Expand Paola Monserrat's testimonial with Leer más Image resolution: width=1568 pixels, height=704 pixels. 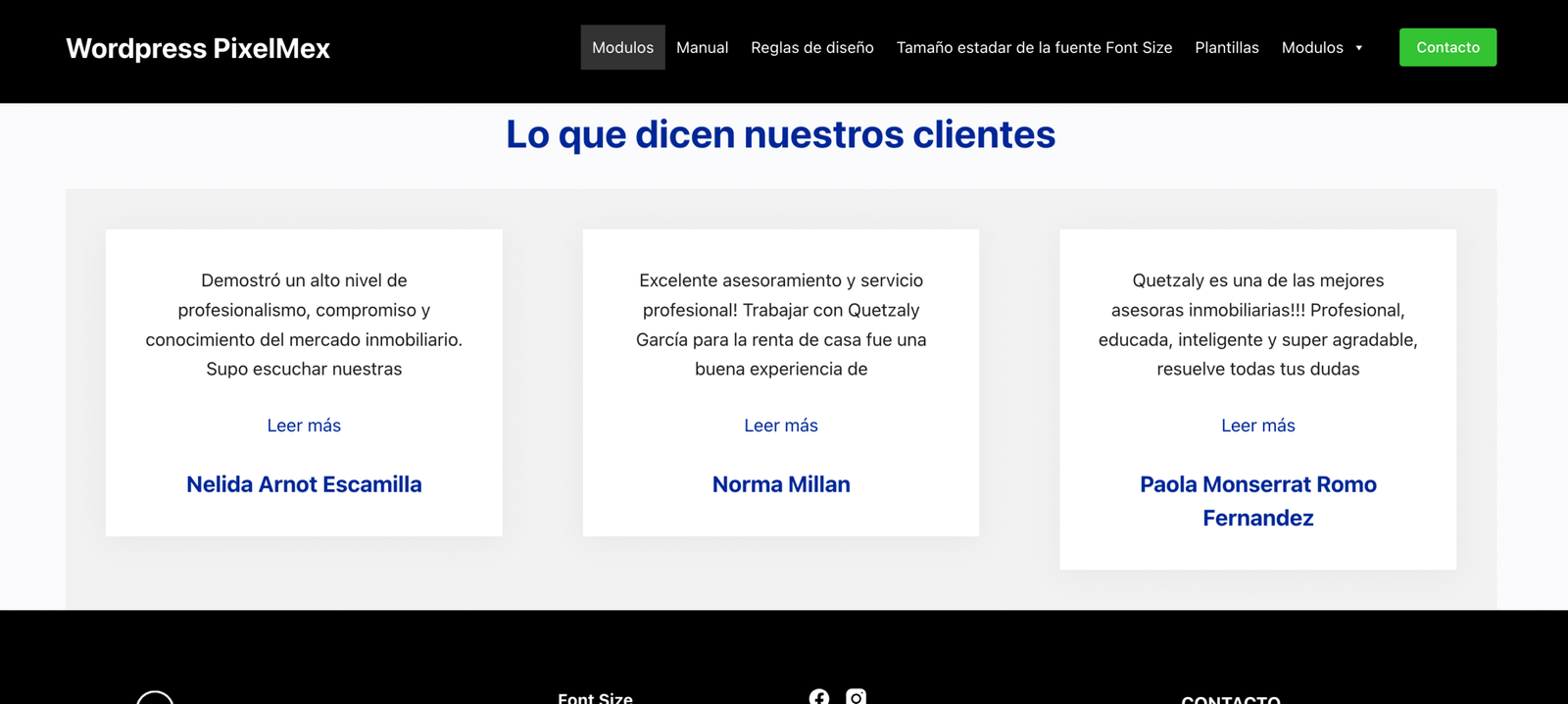click(x=1257, y=426)
